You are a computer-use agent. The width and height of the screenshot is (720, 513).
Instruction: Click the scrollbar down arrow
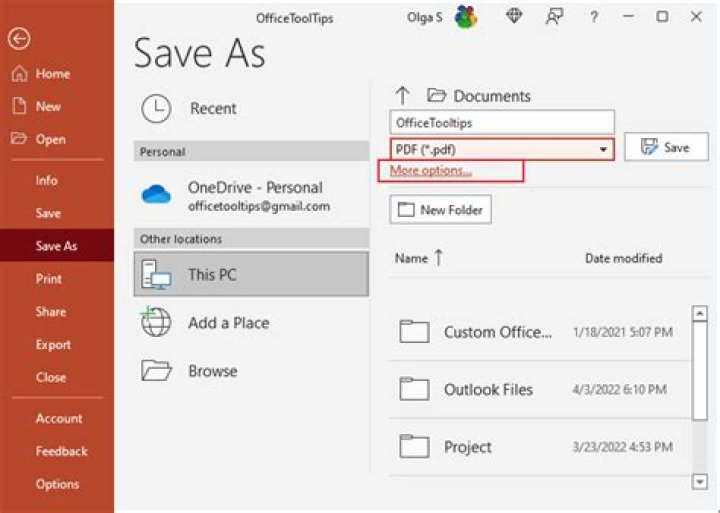699,482
